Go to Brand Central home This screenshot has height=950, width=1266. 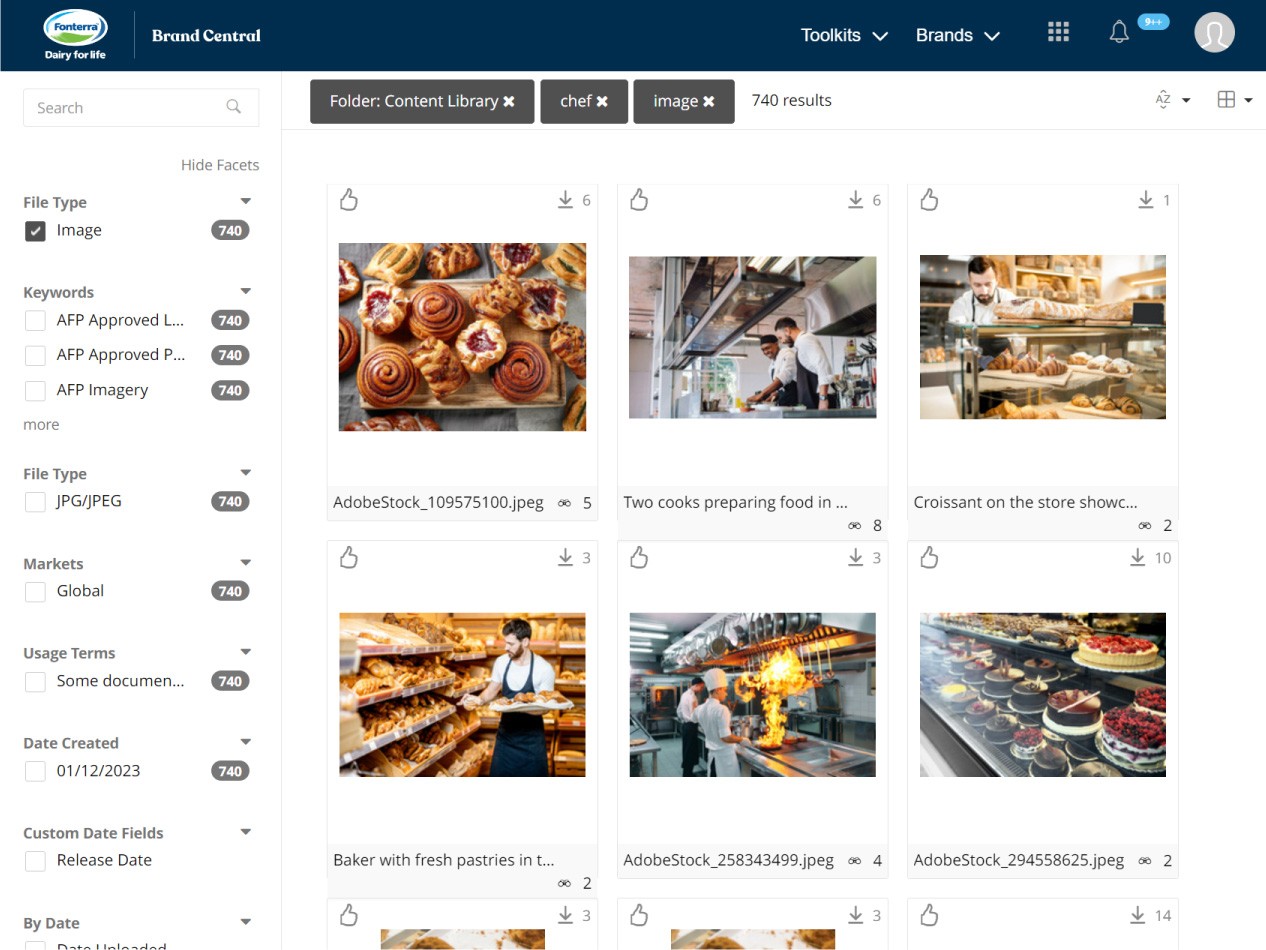tap(206, 35)
